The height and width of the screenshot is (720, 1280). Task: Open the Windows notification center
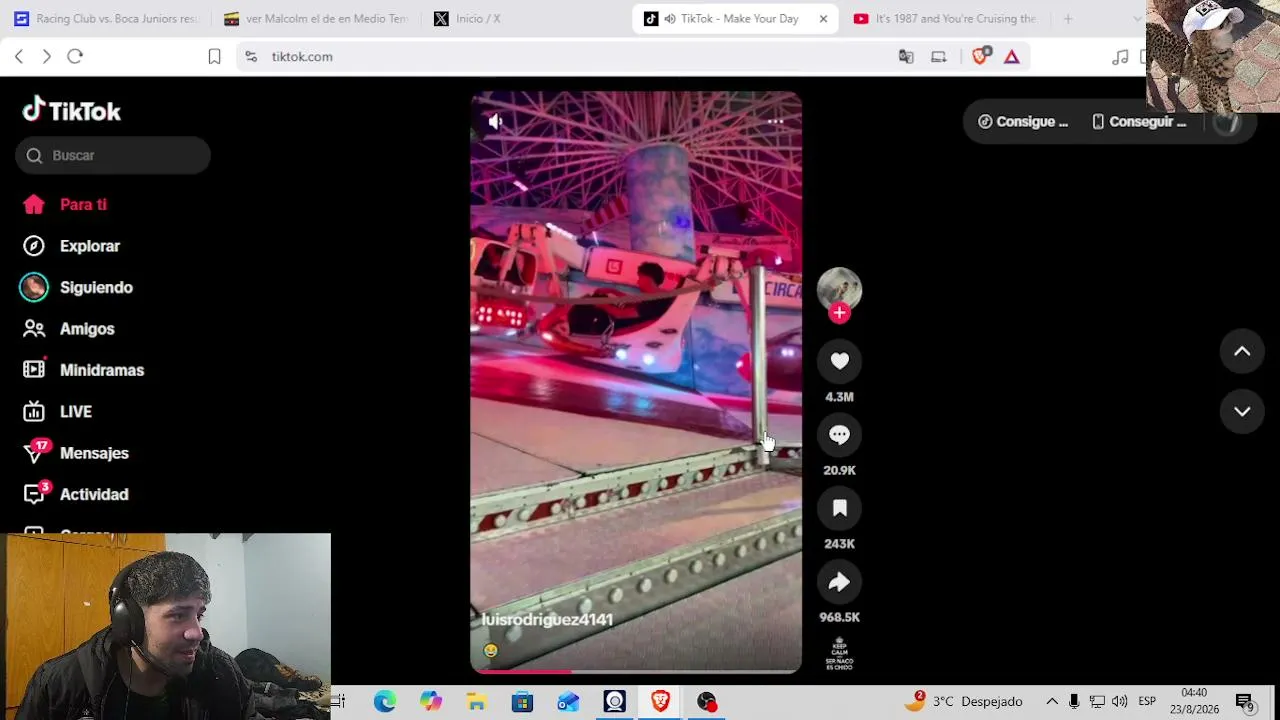tap(1245, 702)
